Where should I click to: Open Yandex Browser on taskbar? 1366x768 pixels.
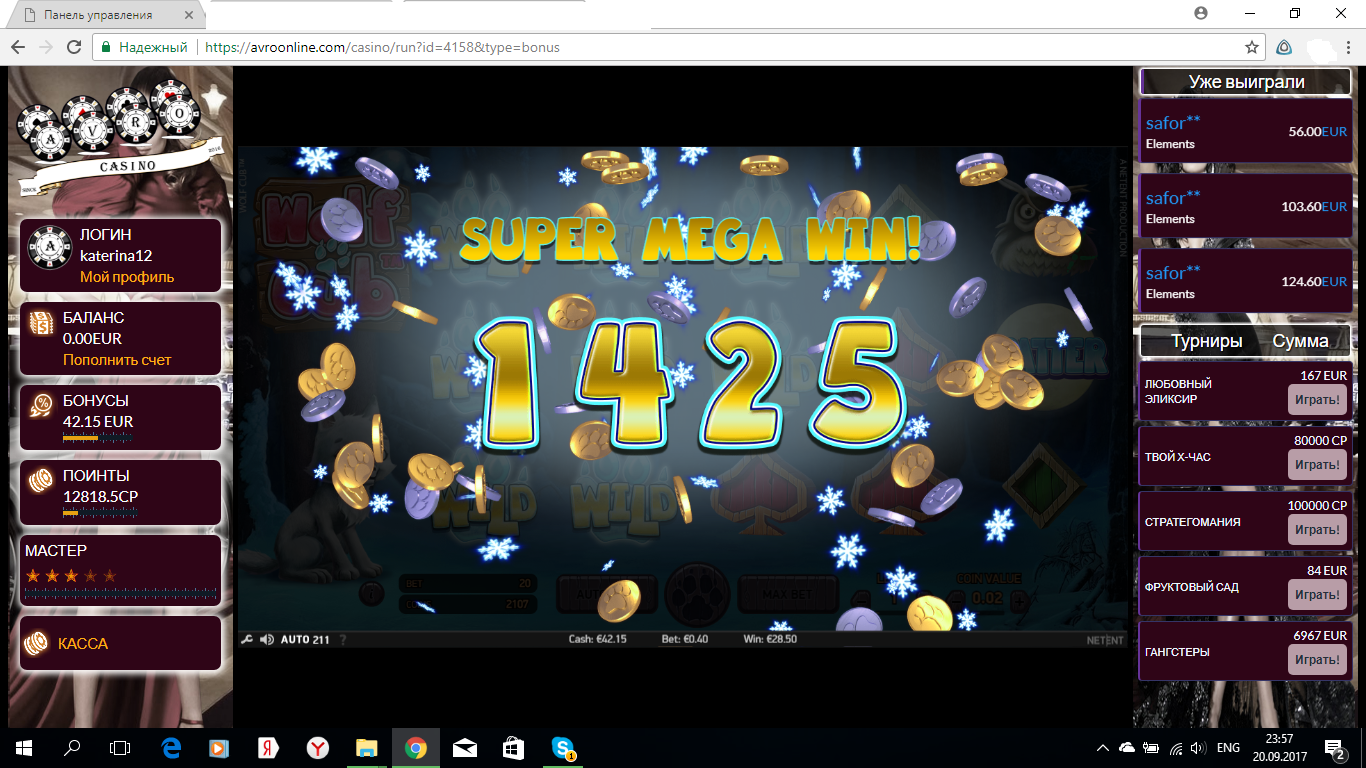(317, 747)
